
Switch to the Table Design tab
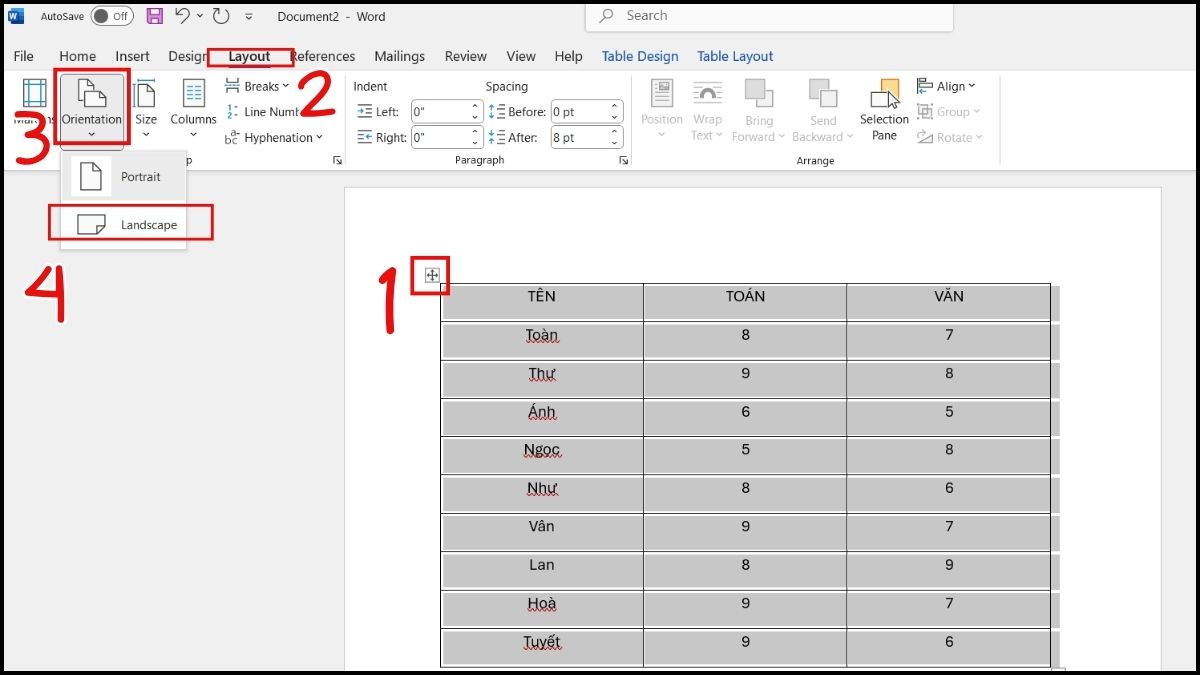coord(640,57)
